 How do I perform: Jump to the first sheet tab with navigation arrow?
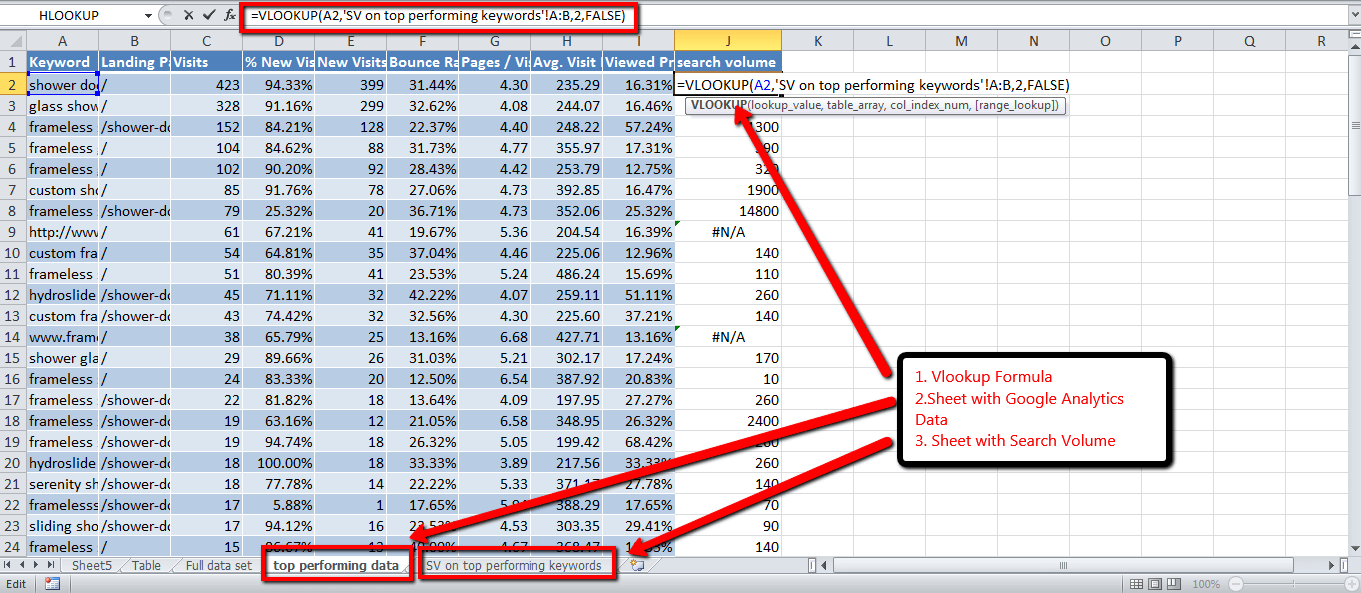[9, 566]
